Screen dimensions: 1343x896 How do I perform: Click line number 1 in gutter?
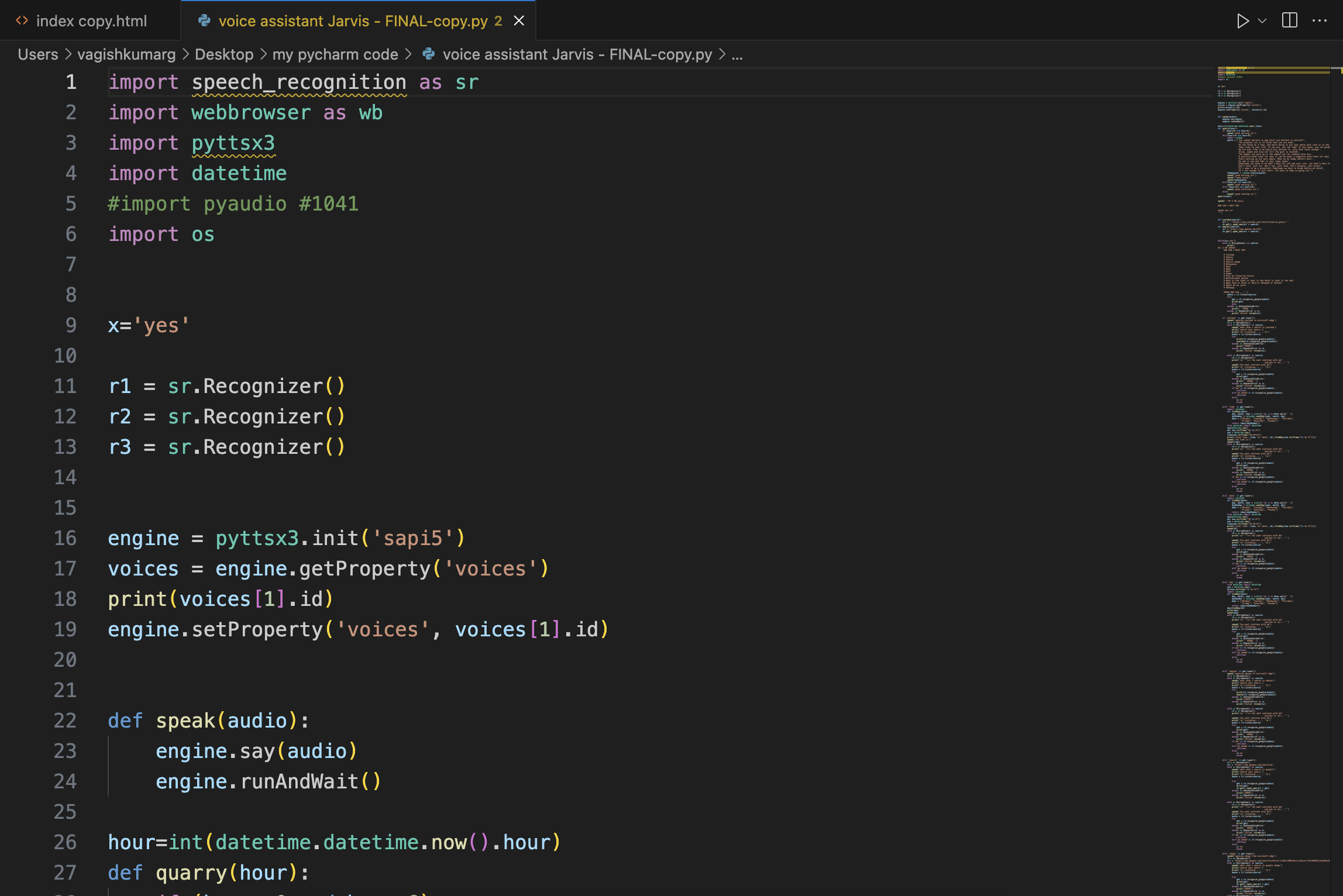71,82
